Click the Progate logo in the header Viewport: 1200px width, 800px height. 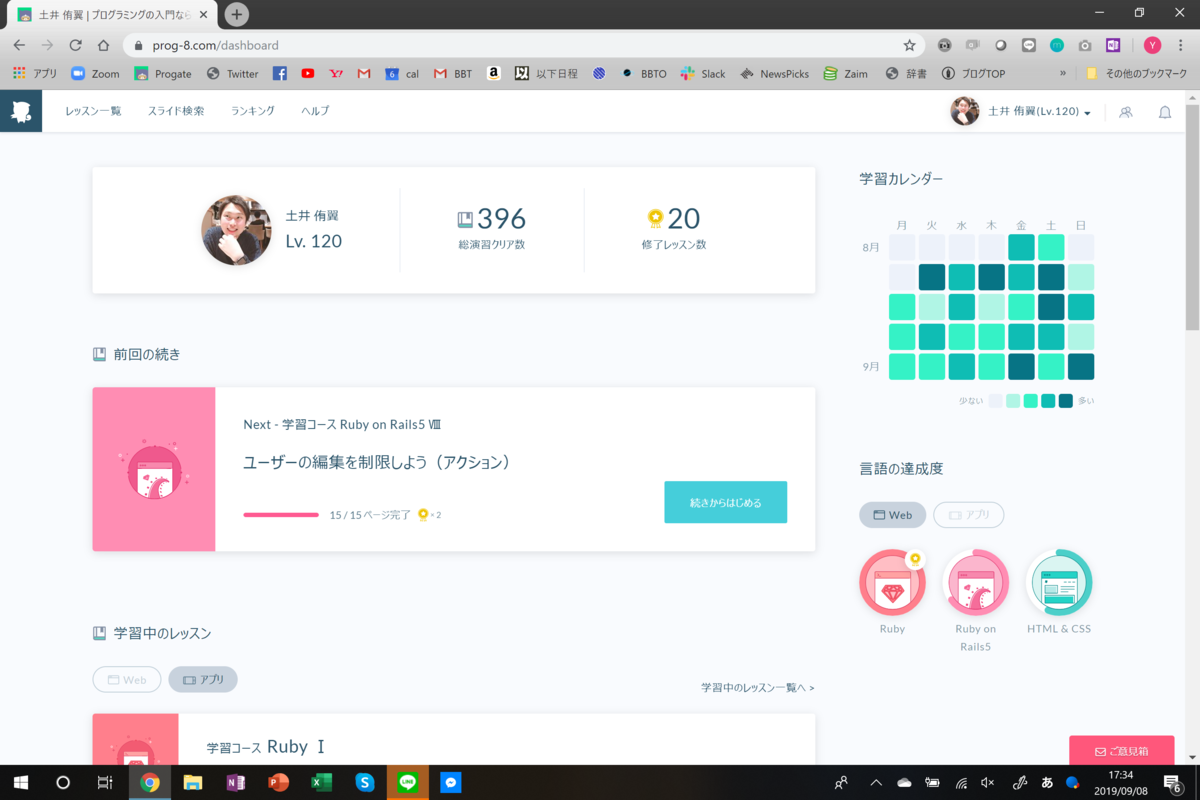tap(21, 111)
